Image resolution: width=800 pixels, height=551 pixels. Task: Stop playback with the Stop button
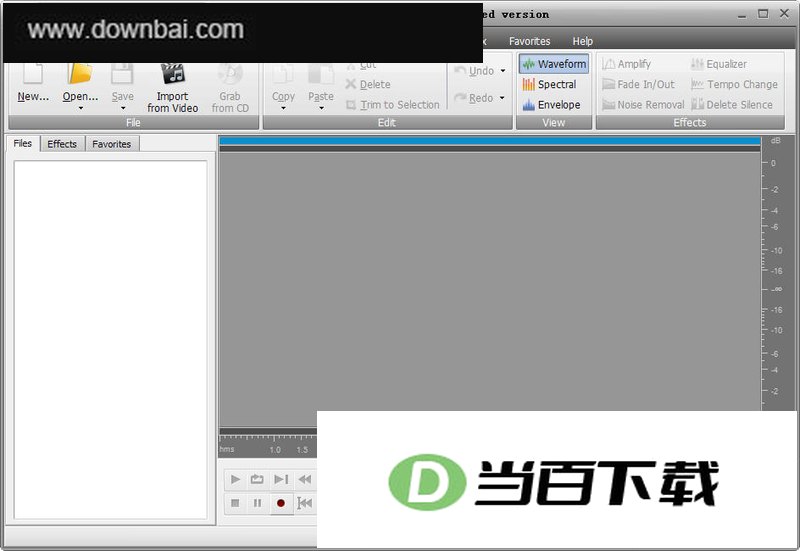coord(235,503)
